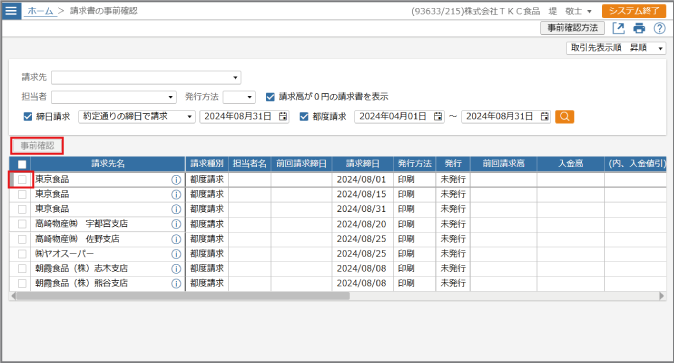Click the 発行 column header
The image size is (674, 363).
(x=453, y=164)
